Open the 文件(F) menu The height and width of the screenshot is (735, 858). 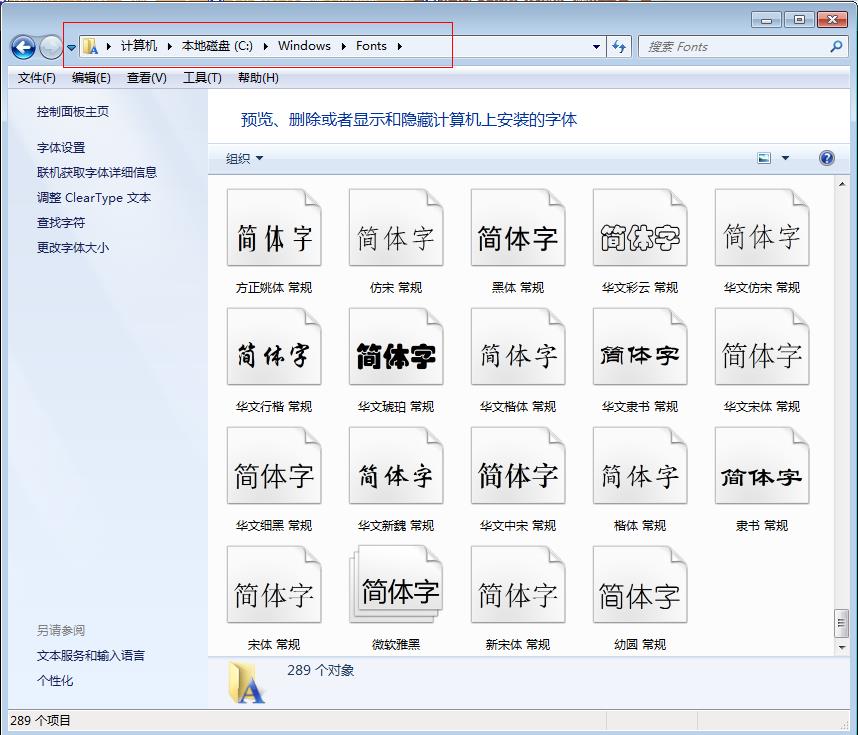pyautogui.click(x=37, y=78)
